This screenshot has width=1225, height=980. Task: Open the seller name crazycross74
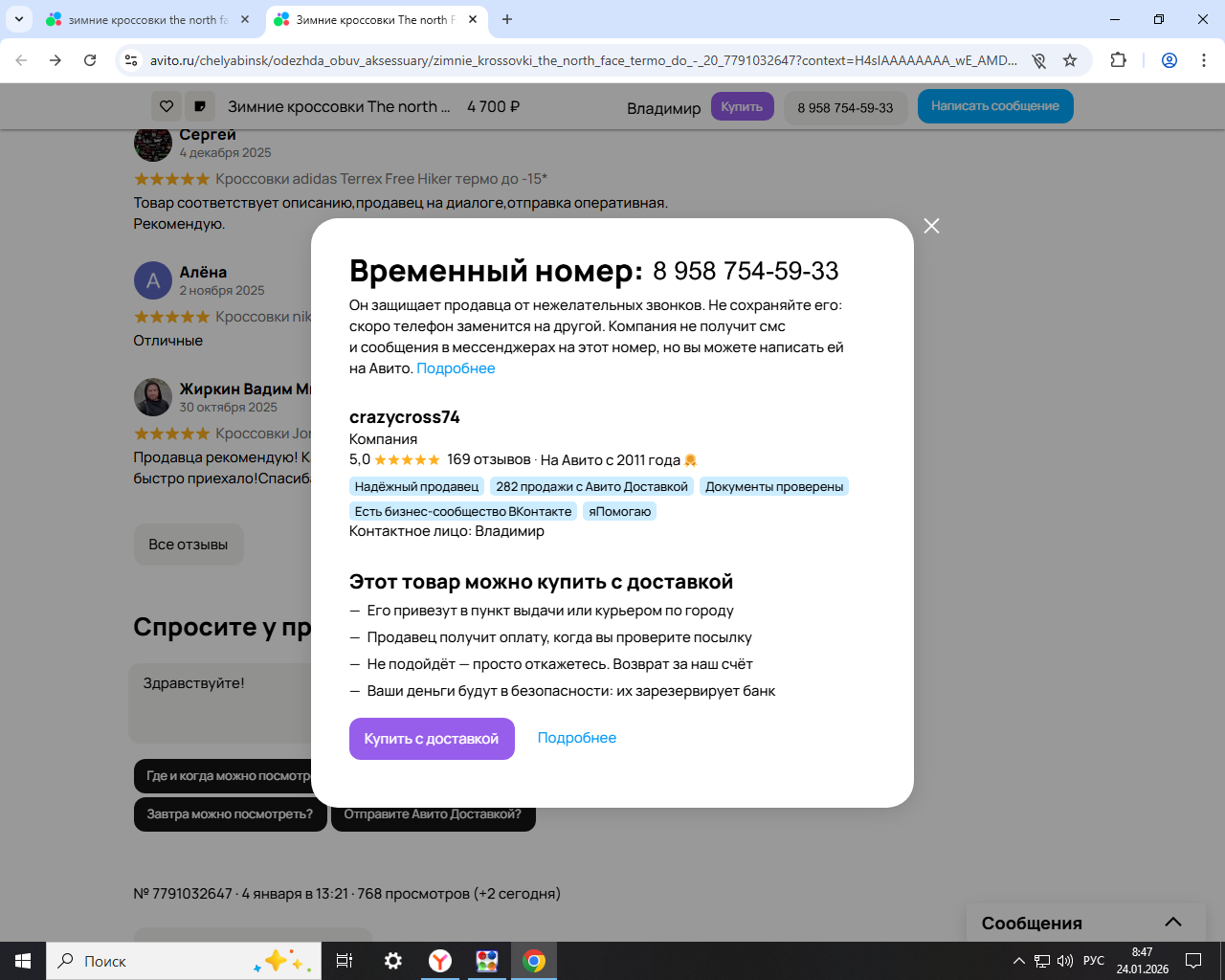coord(405,417)
